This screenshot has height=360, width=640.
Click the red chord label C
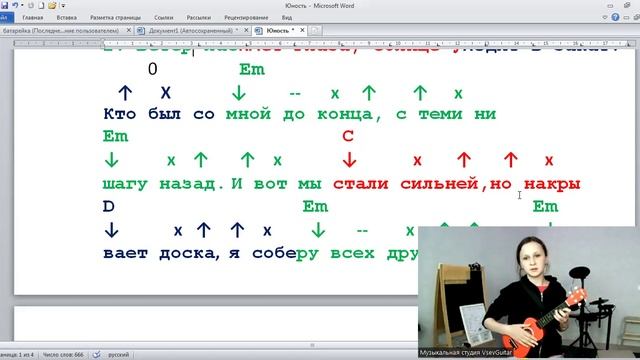coord(348,136)
